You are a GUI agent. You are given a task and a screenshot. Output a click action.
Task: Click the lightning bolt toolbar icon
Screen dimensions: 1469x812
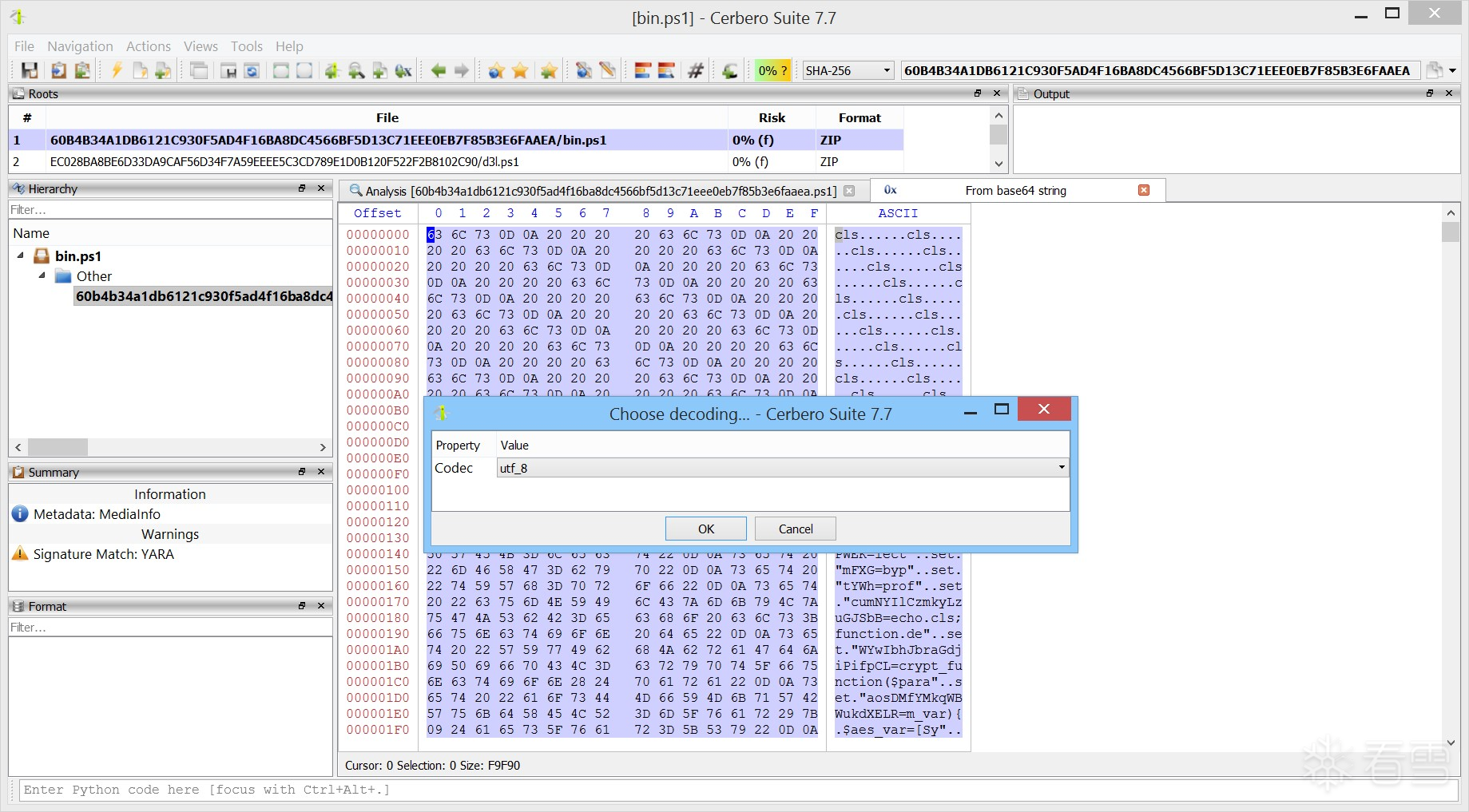coord(117,70)
